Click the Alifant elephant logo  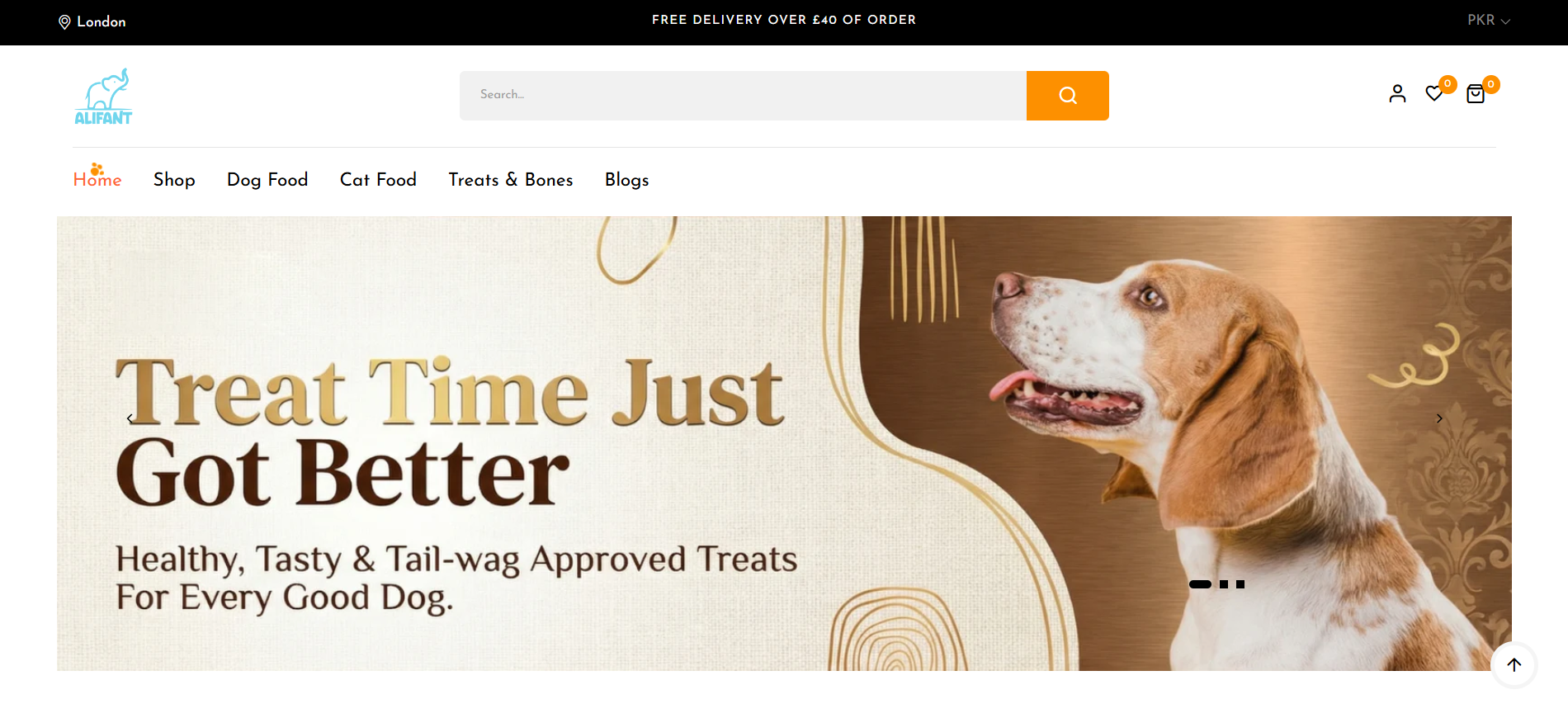(103, 97)
